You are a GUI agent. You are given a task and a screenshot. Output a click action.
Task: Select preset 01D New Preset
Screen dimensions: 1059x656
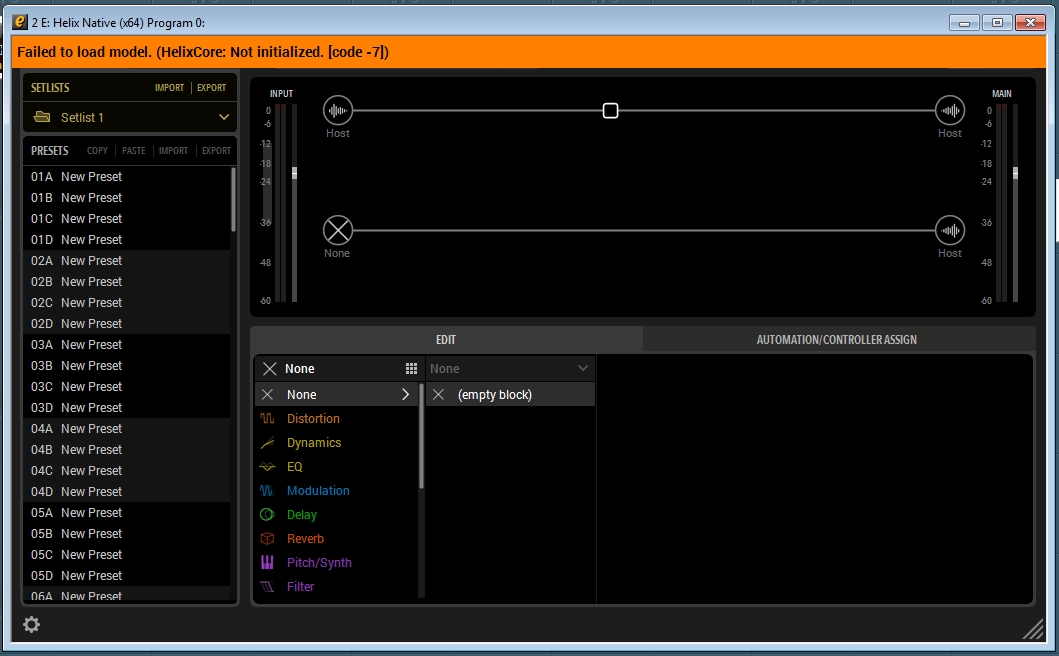[127, 239]
